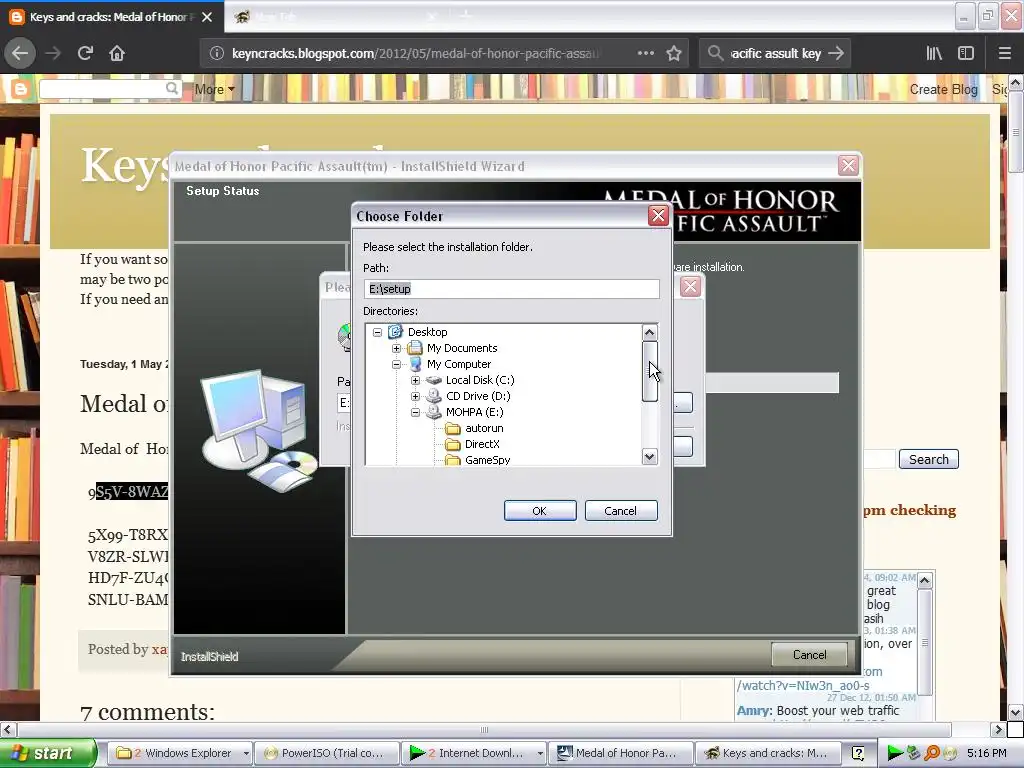The height and width of the screenshot is (768, 1024).
Task: Click directory list scroll down arrow
Action: click(649, 456)
